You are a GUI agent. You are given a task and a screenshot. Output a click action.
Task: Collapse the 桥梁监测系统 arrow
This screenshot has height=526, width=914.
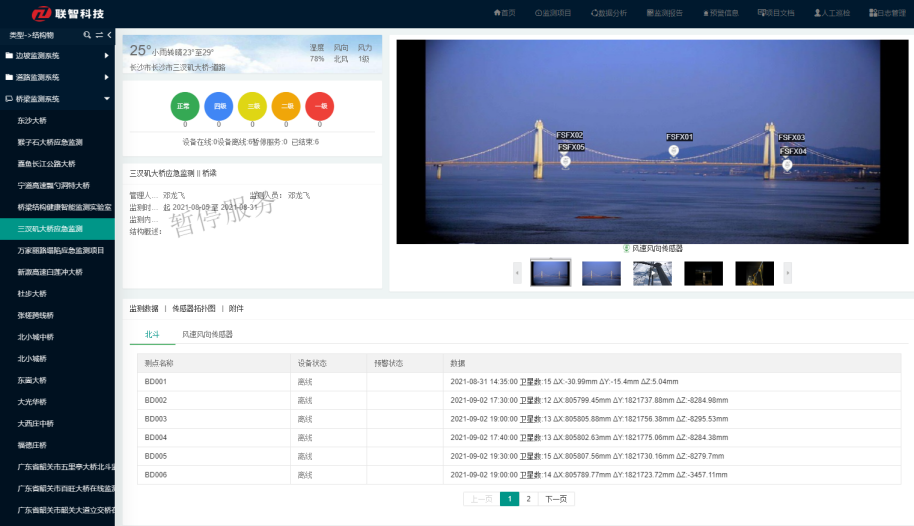pos(107,99)
